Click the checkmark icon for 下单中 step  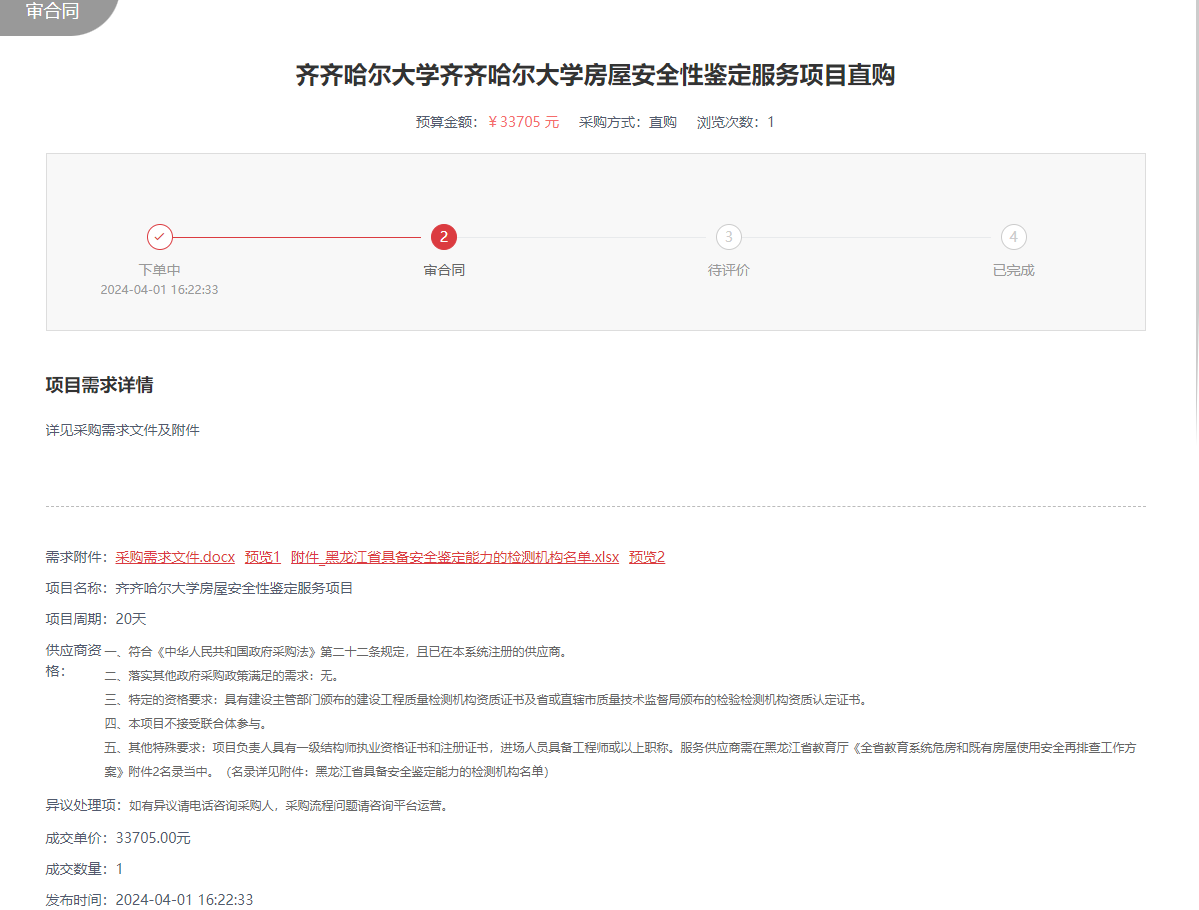[x=160, y=237]
